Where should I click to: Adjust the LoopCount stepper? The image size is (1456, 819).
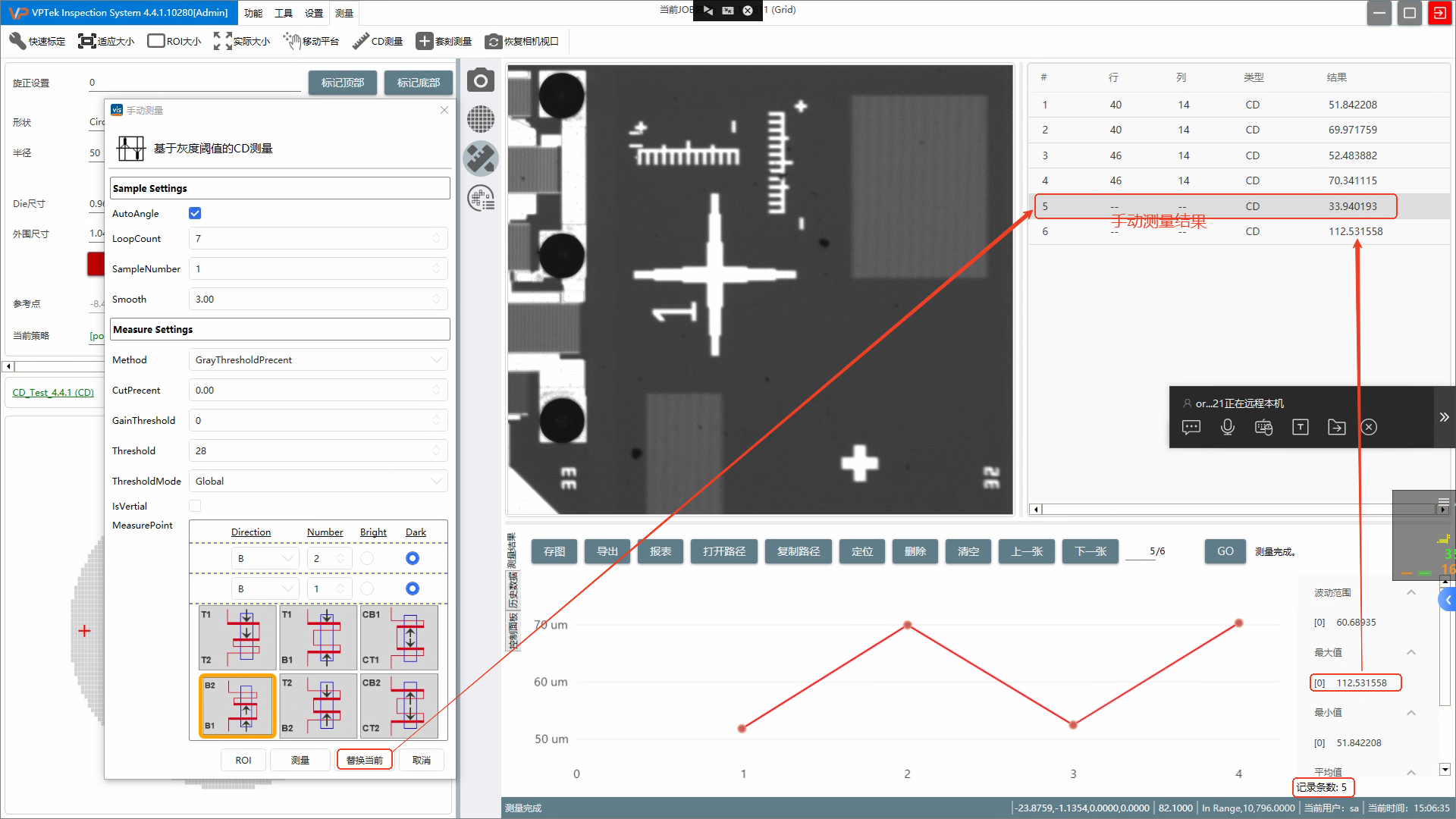coord(436,239)
